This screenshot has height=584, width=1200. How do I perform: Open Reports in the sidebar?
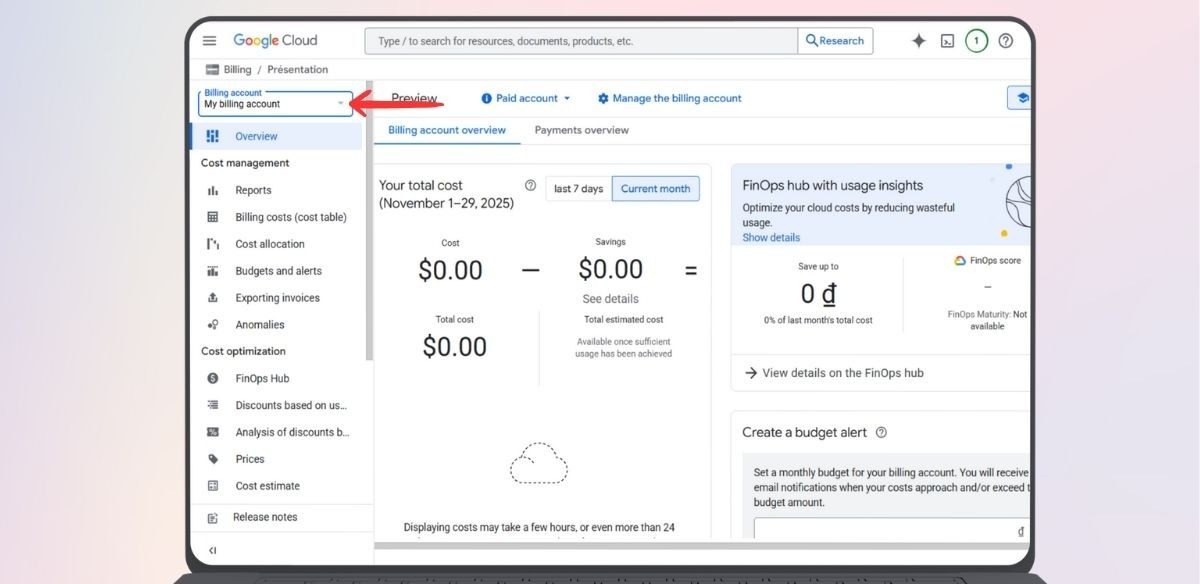click(253, 190)
